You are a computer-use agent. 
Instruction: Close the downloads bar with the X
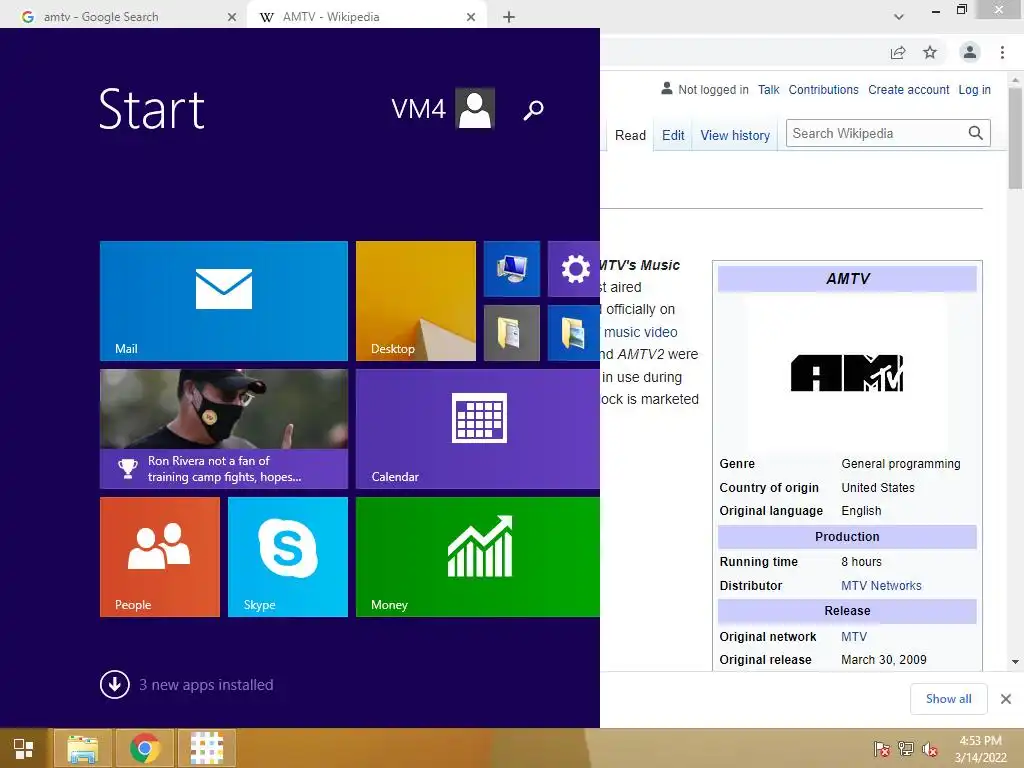tap(1006, 699)
